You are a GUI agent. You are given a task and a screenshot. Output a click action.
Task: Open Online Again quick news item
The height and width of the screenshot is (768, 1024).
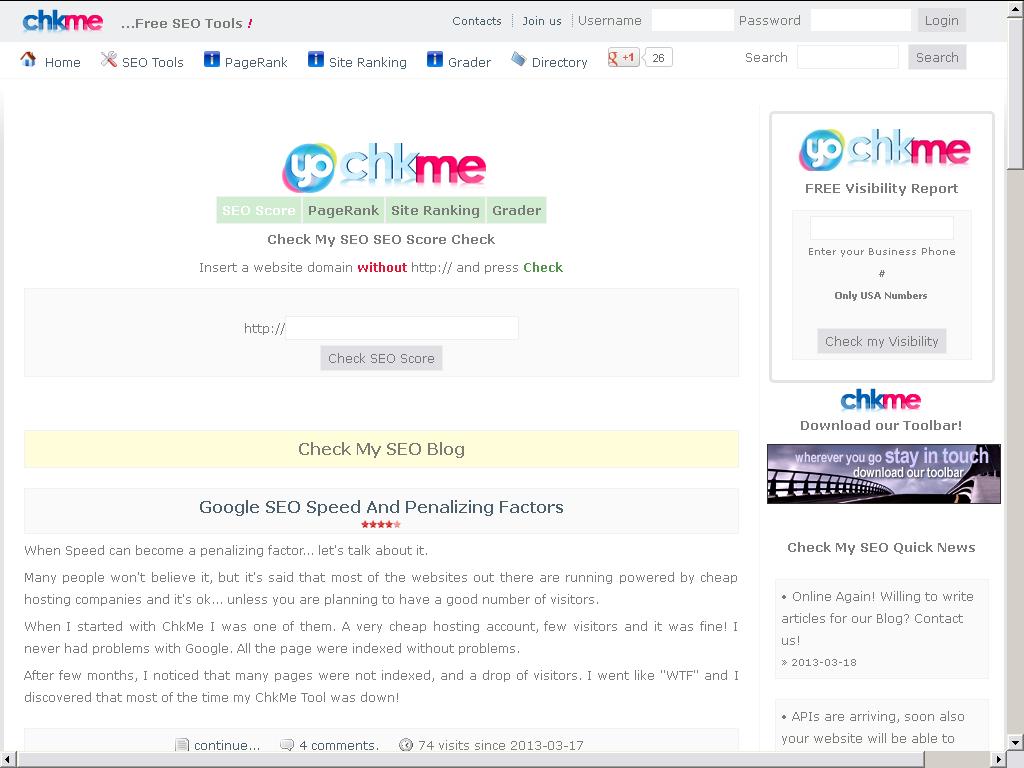click(877, 618)
